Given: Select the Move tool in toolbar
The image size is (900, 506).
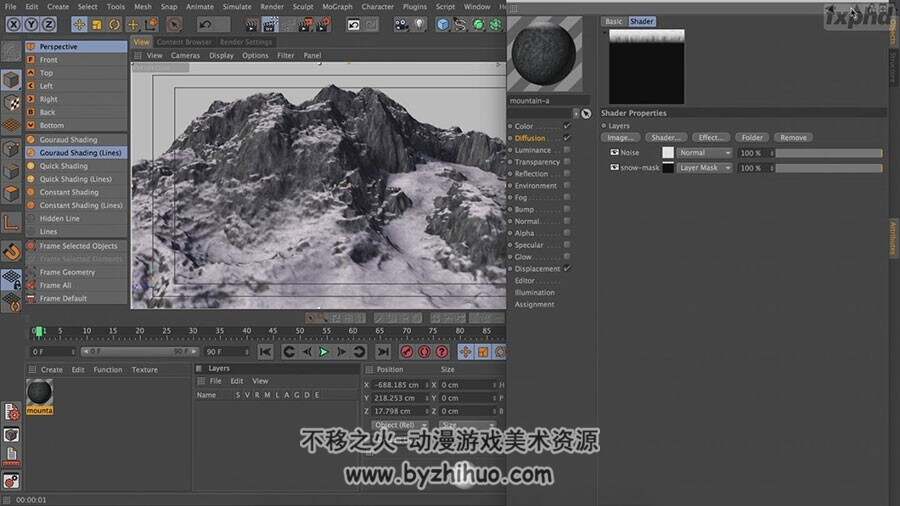Looking at the screenshot, I should coord(79,24).
